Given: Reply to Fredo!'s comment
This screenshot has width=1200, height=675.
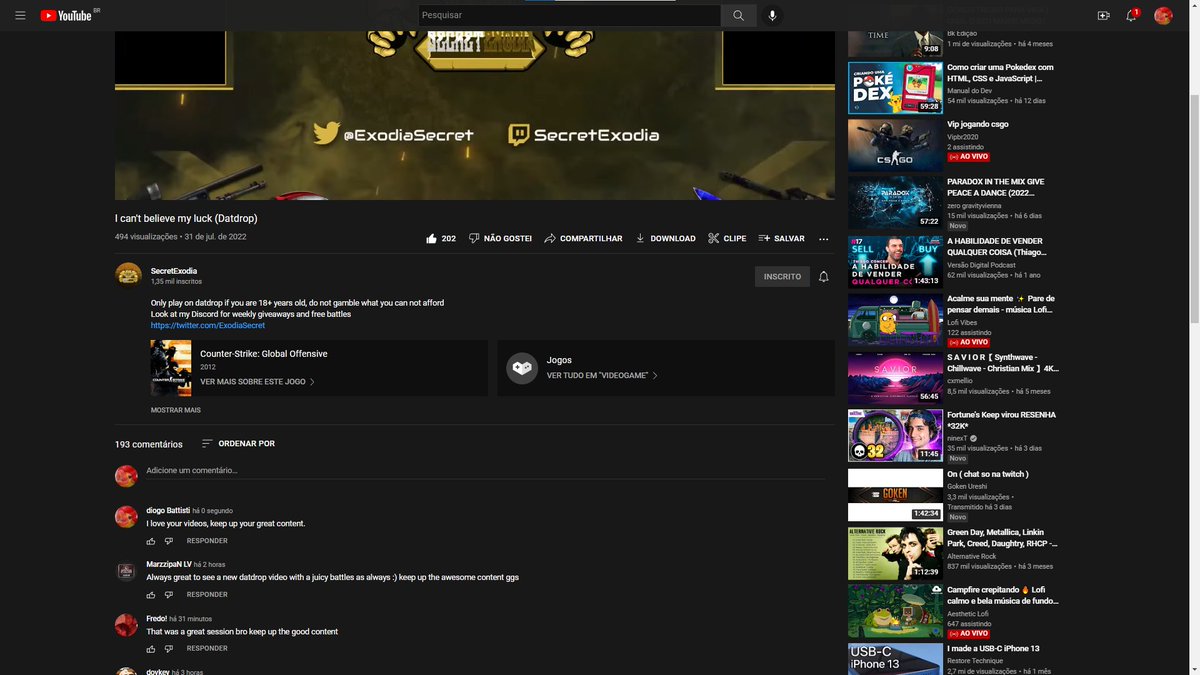Looking at the screenshot, I should click(x=207, y=649).
